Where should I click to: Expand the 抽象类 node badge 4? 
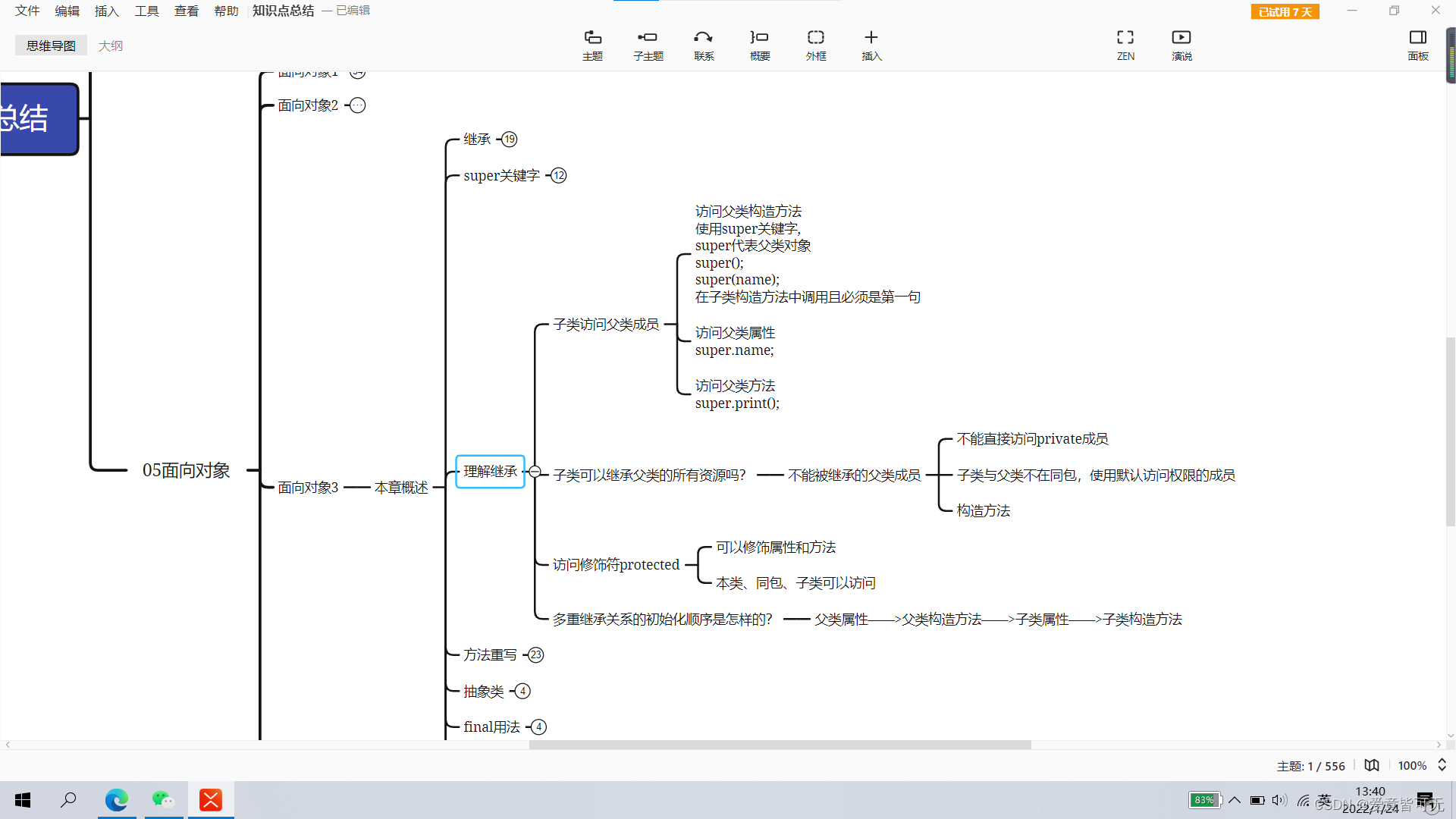coord(522,692)
